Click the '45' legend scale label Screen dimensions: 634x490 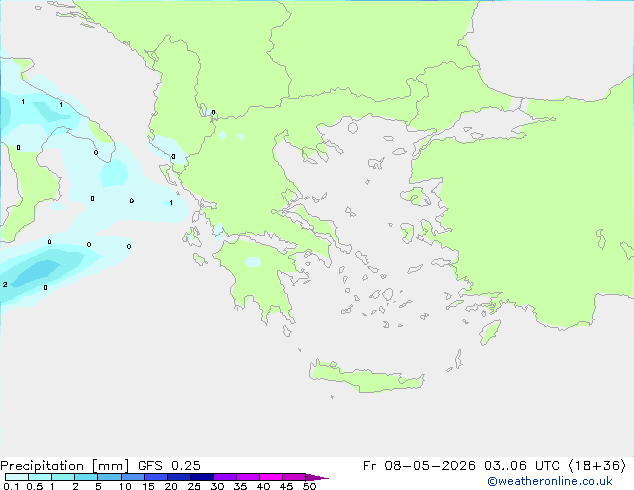(286, 486)
